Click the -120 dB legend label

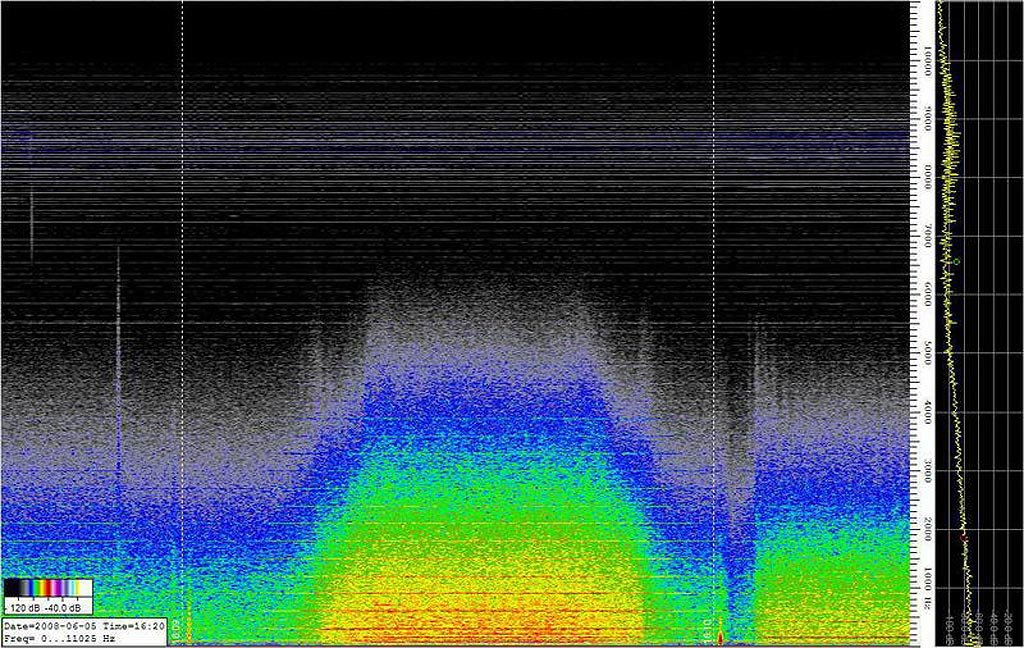(x=22, y=608)
